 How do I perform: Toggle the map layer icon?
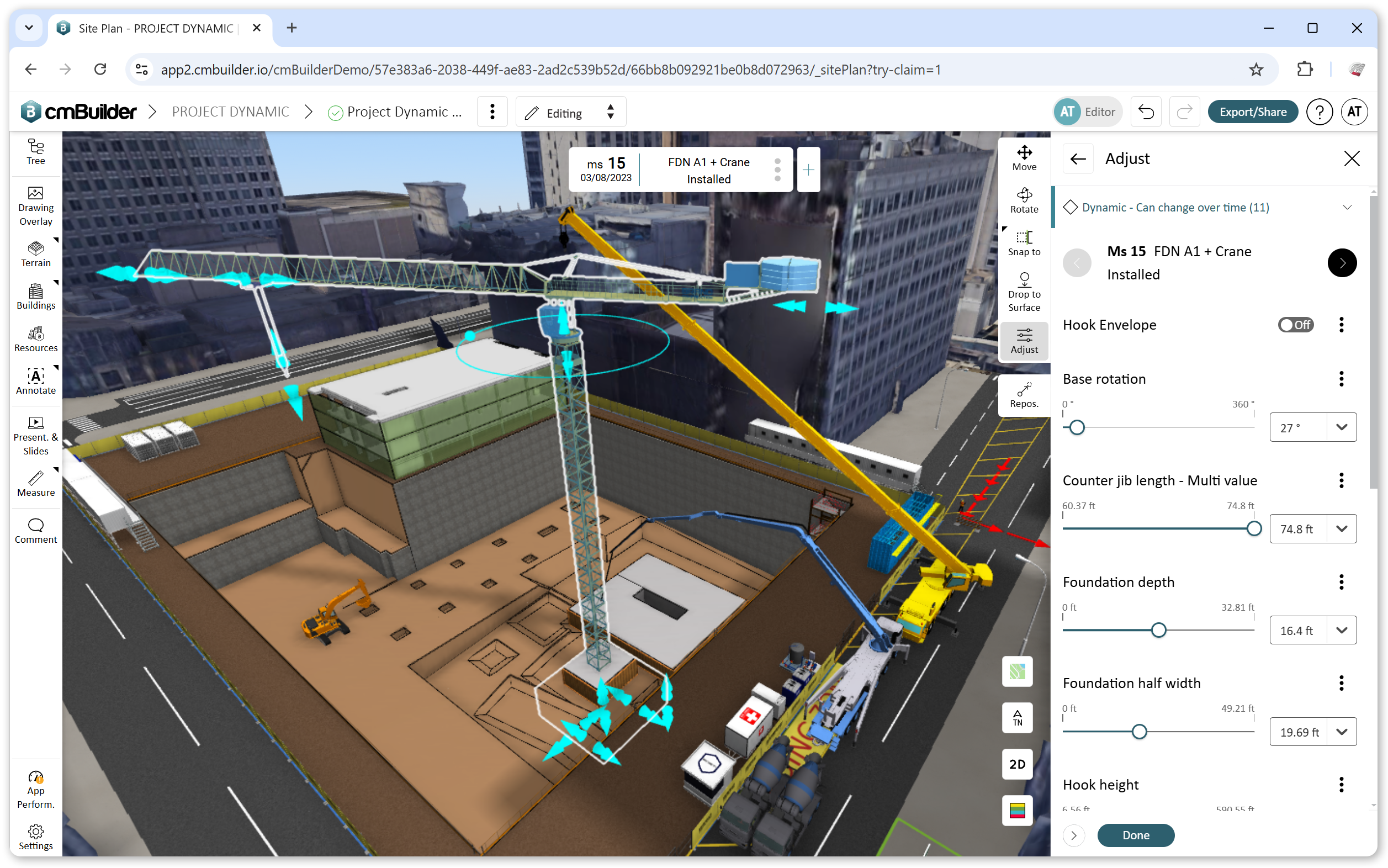coord(1017,671)
